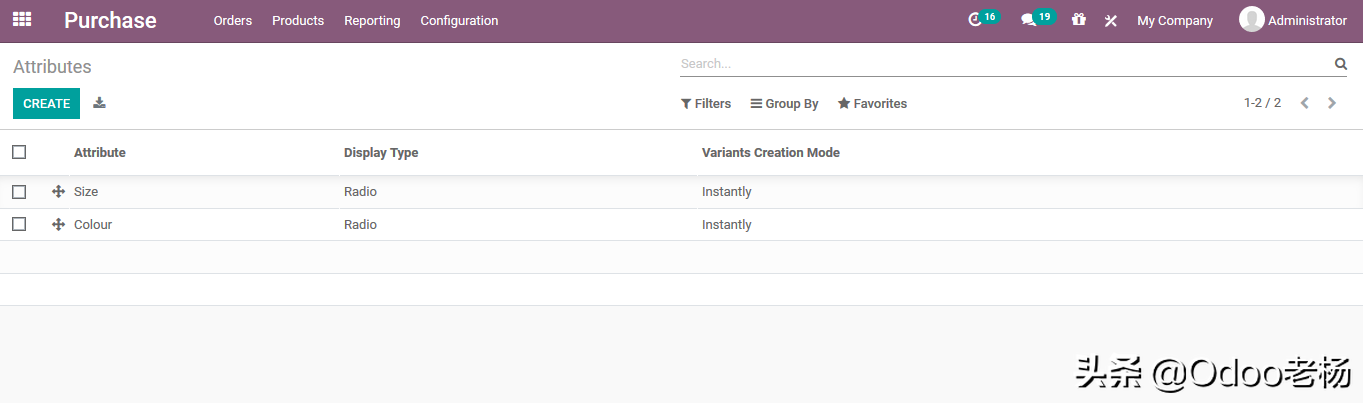
Task: Expand the Group By dropdown
Action: pyautogui.click(x=785, y=104)
